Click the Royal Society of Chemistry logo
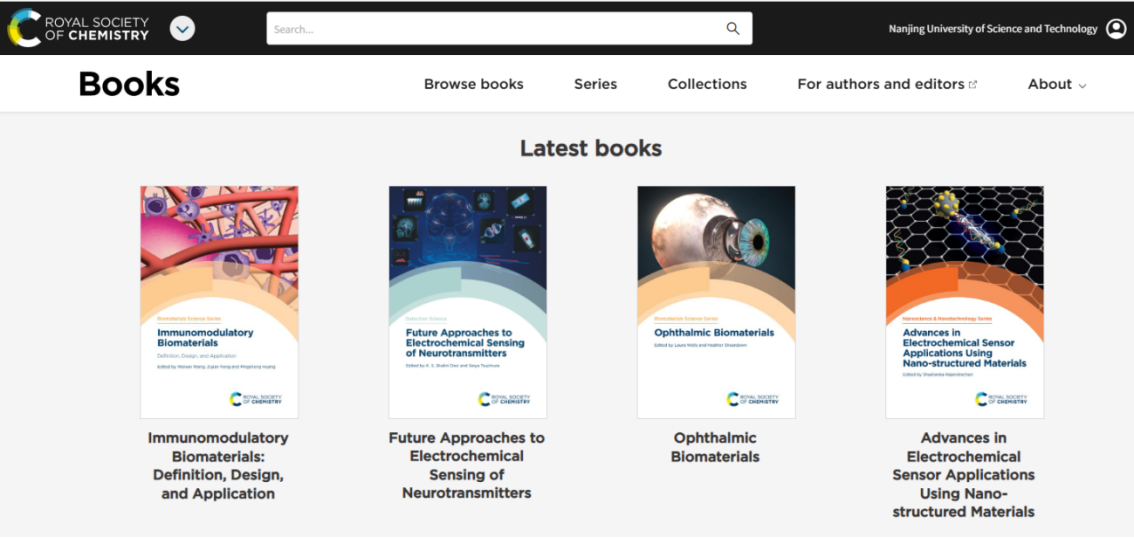This screenshot has height=538, width=1134. pos(78,28)
